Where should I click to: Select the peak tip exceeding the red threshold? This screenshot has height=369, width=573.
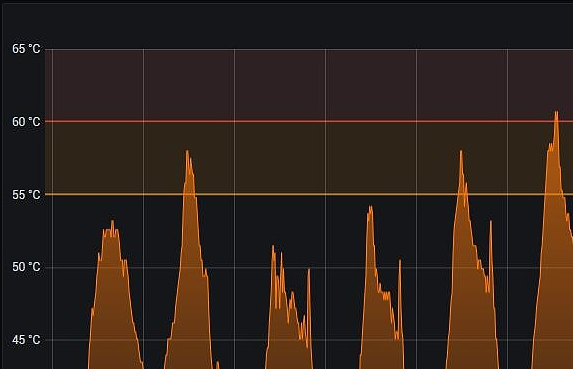(556, 112)
